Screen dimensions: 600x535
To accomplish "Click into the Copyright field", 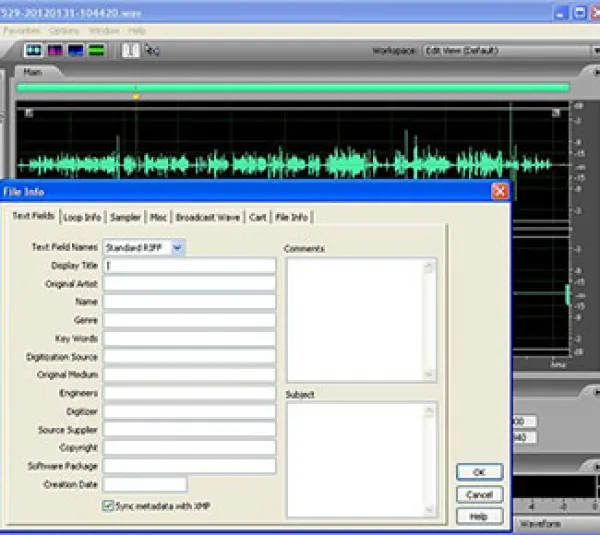I will point(189,447).
